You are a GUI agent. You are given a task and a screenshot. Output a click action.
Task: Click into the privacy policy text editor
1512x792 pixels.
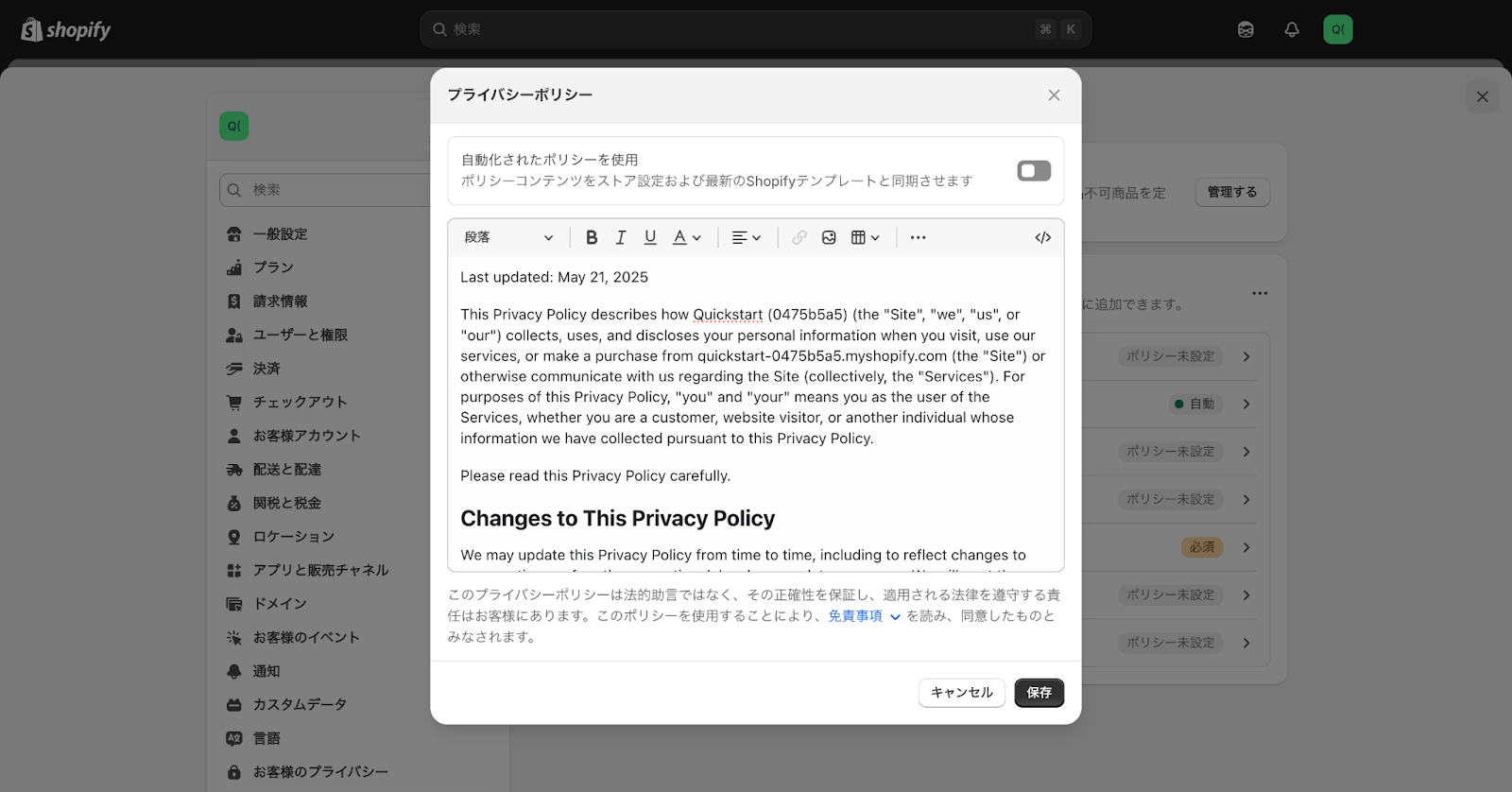tap(756, 413)
